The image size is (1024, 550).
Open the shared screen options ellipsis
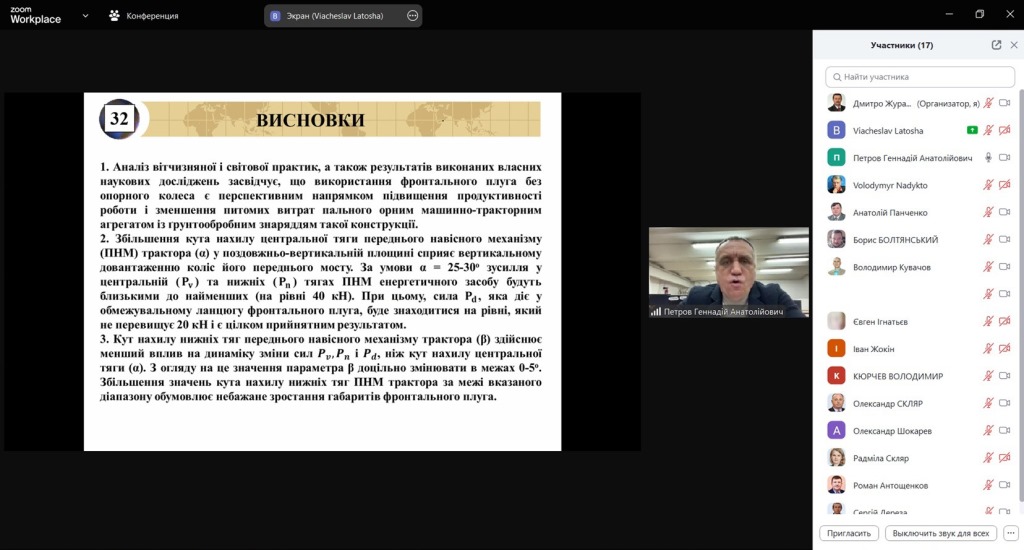click(413, 16)
